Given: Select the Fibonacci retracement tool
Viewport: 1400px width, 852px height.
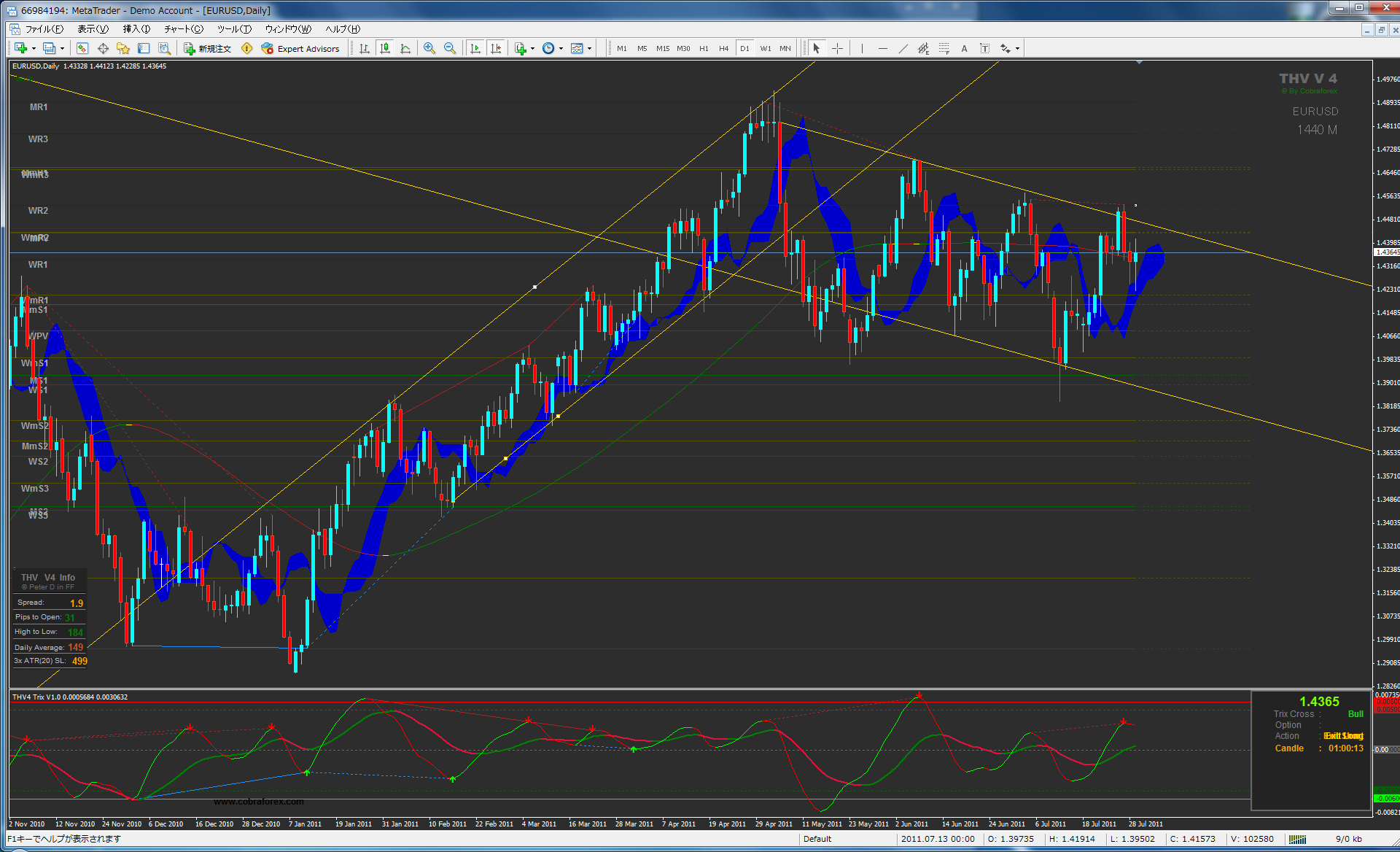Looking at the screenshot, I should click(944, 48).
